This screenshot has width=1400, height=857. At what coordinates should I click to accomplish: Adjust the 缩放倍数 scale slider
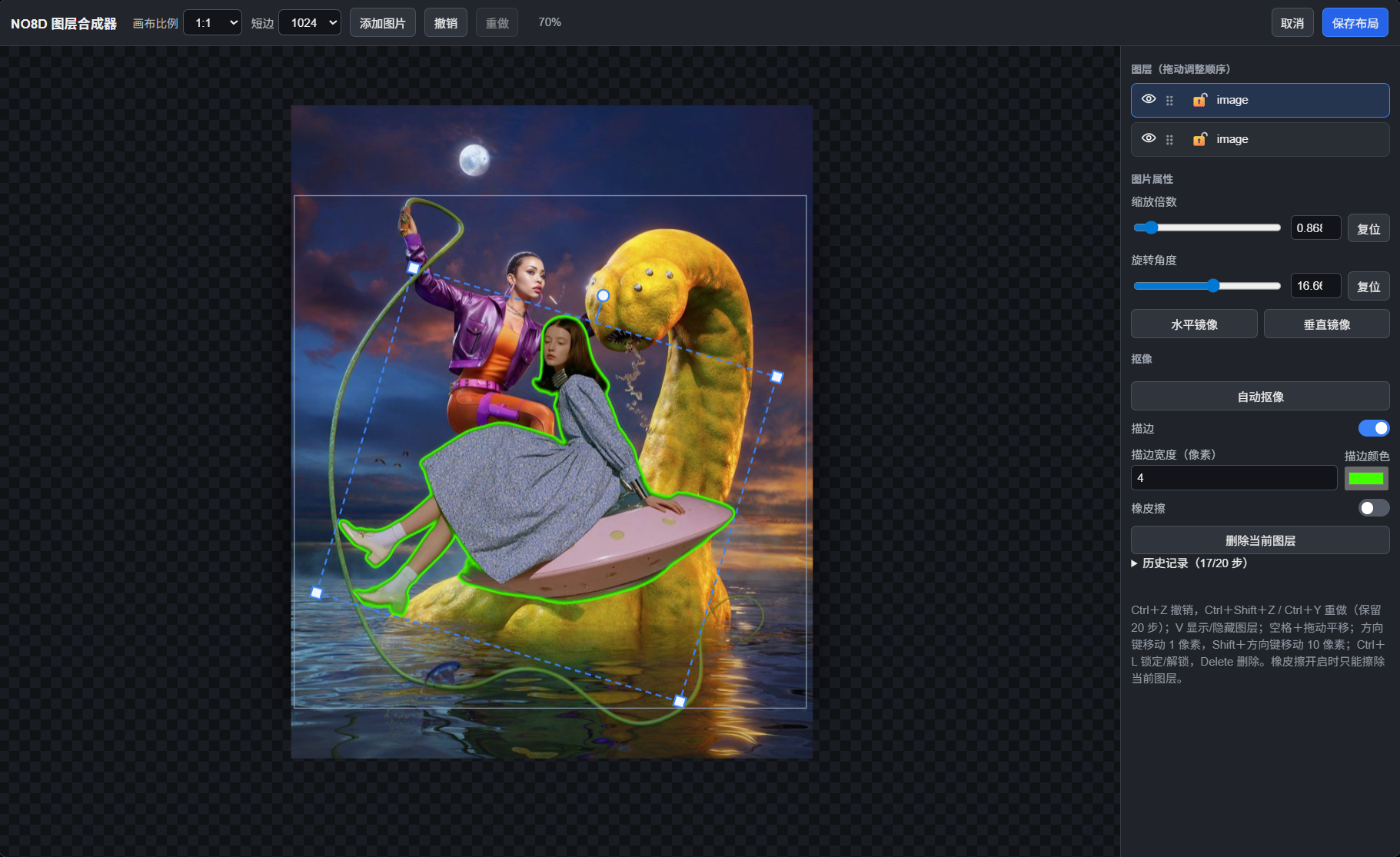[1207, 228]
